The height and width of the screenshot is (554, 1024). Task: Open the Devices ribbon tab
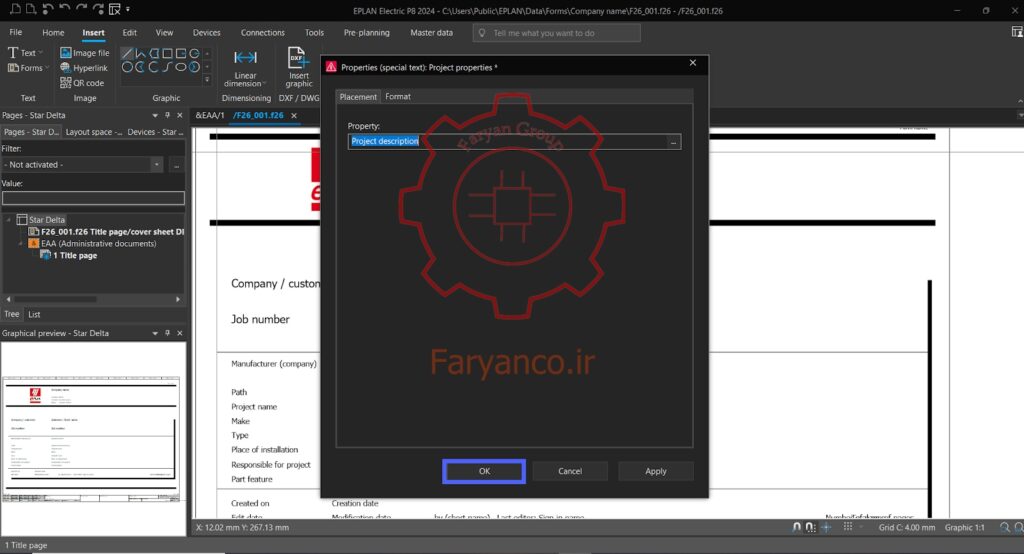pos(206,33)
